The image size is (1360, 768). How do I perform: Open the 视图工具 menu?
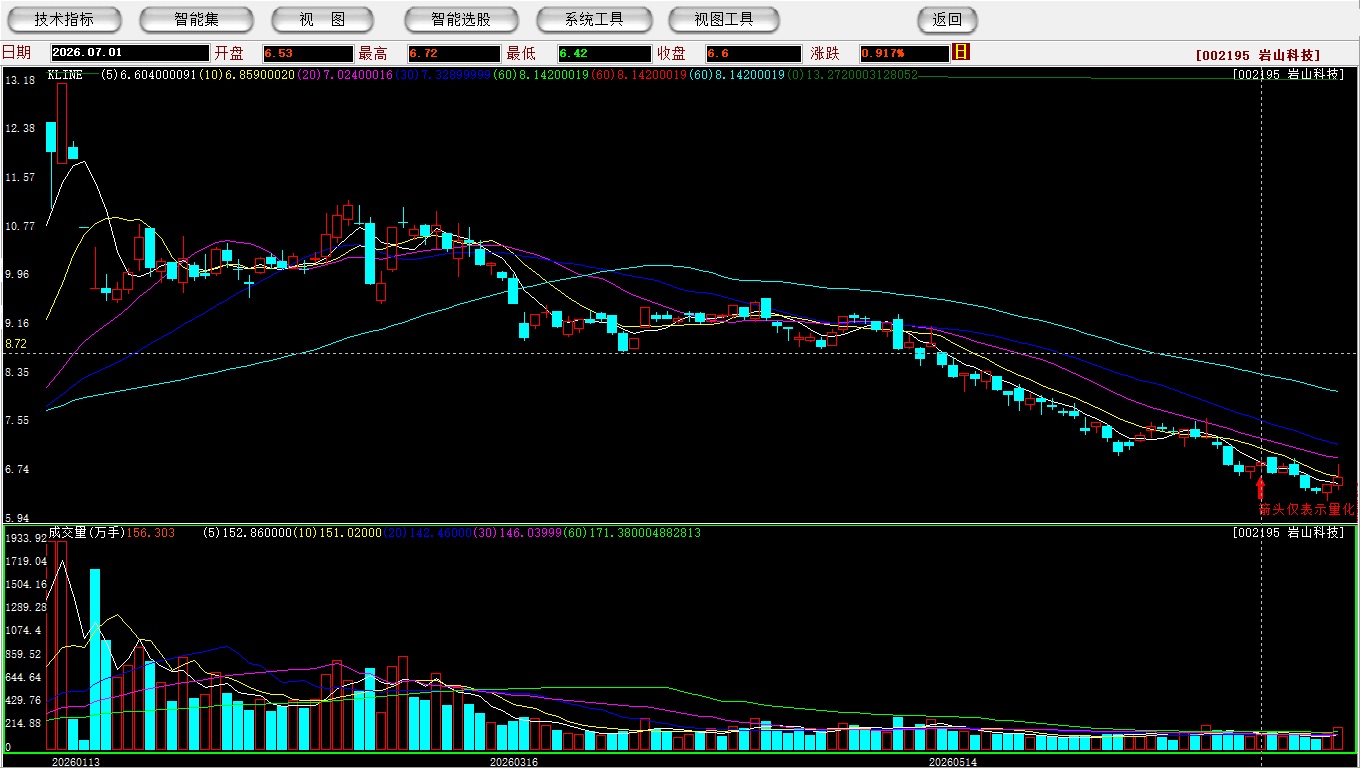(724, 20)
